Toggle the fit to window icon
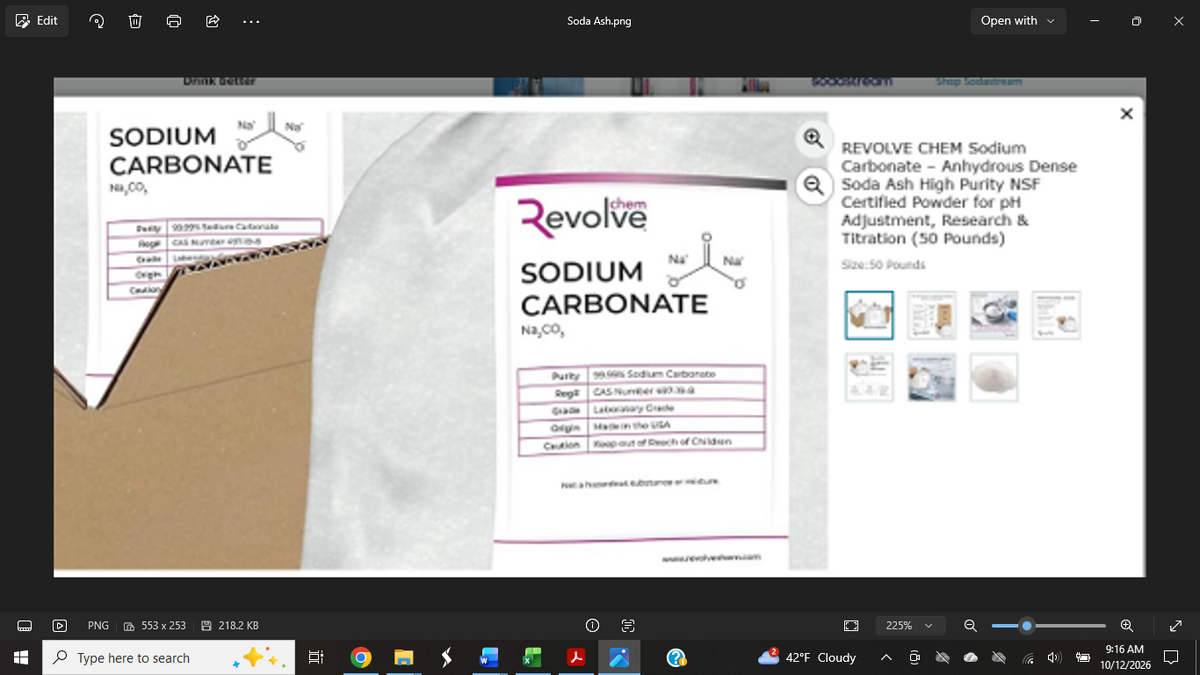This screenshot has height=675, width=1200. tap(851, 626)
